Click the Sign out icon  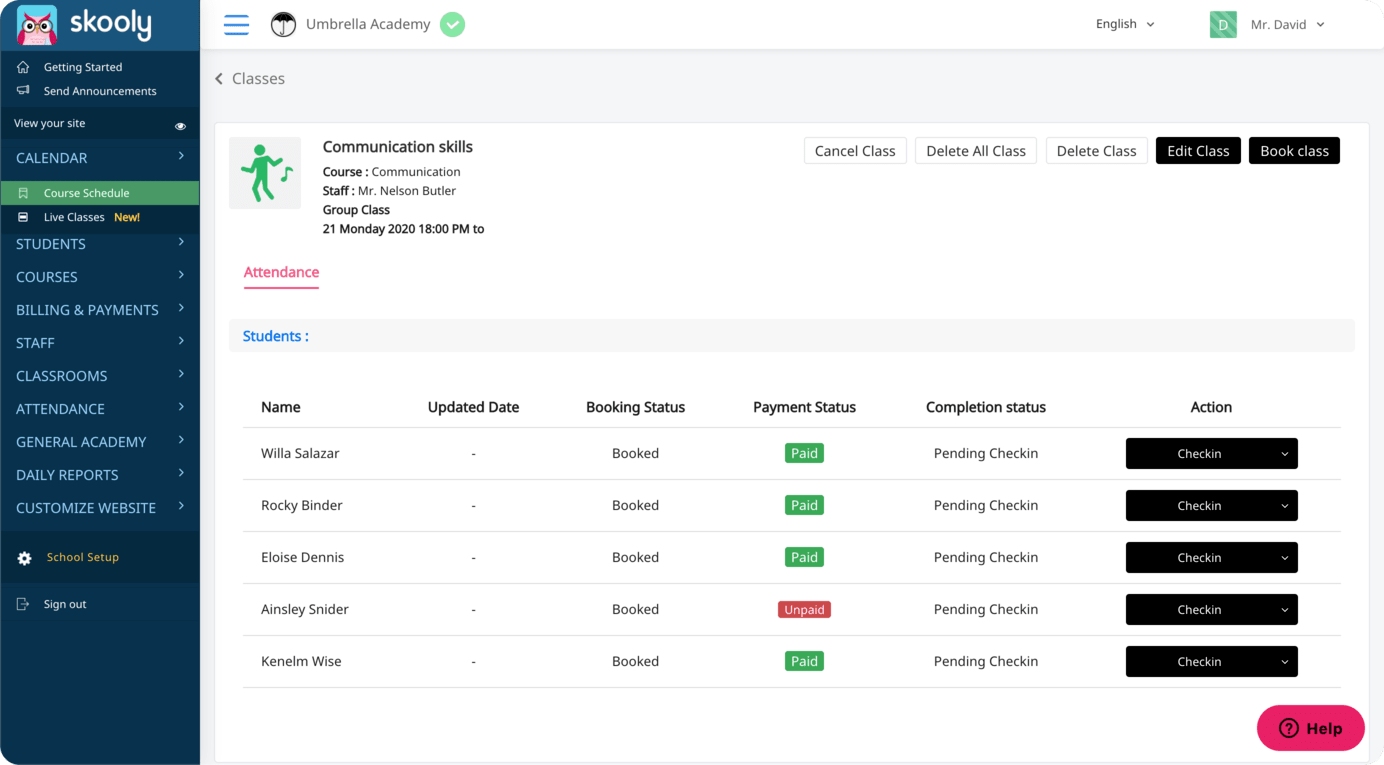click(24, 604)
